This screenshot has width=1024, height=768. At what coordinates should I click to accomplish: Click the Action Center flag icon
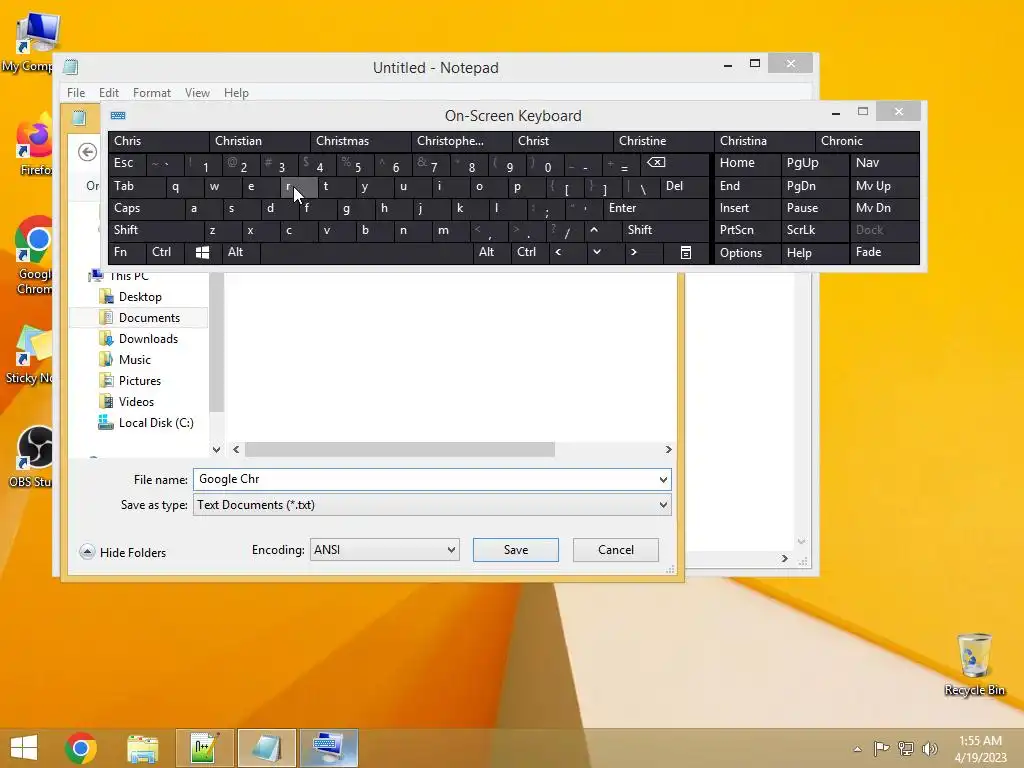[881, 748]
